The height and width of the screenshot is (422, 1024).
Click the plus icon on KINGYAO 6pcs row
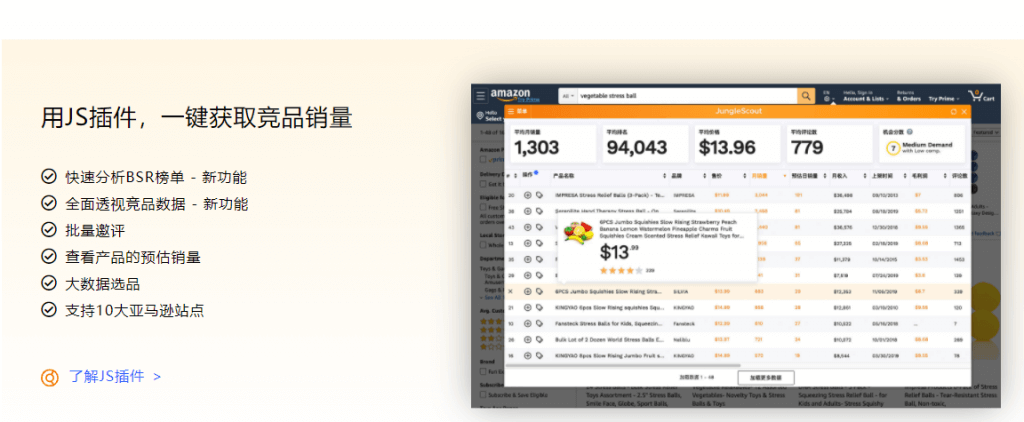[x=528, y=308]
